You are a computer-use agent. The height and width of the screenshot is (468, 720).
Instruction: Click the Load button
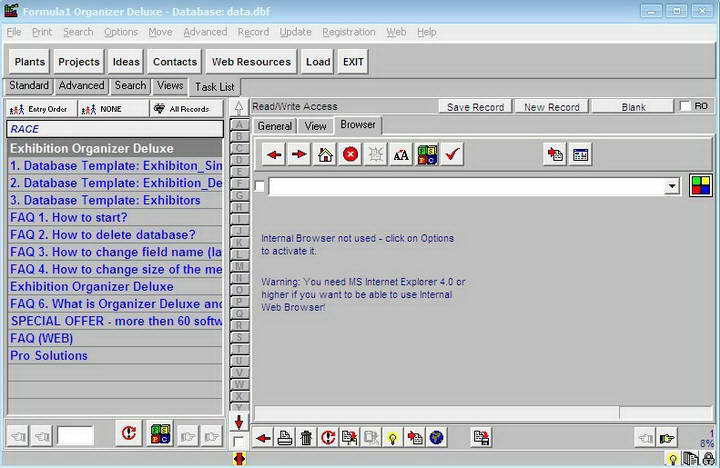click(x=318, y=62)
